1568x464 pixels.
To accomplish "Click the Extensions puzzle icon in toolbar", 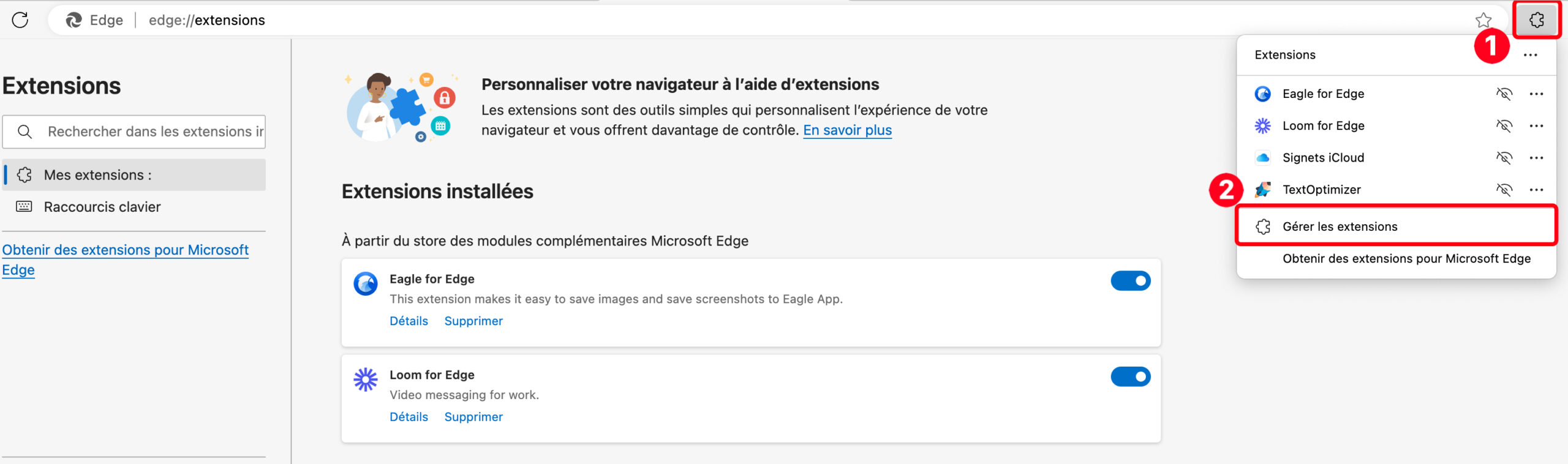I will pos(1536,20).
